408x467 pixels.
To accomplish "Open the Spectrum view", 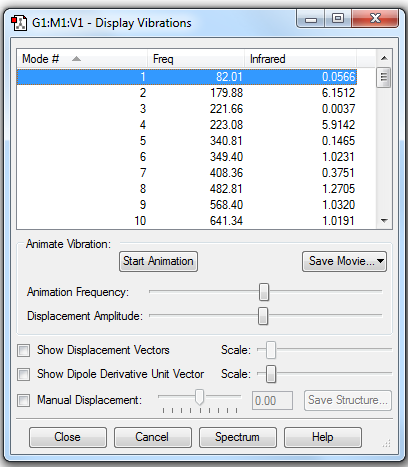I will coord(238,437).
